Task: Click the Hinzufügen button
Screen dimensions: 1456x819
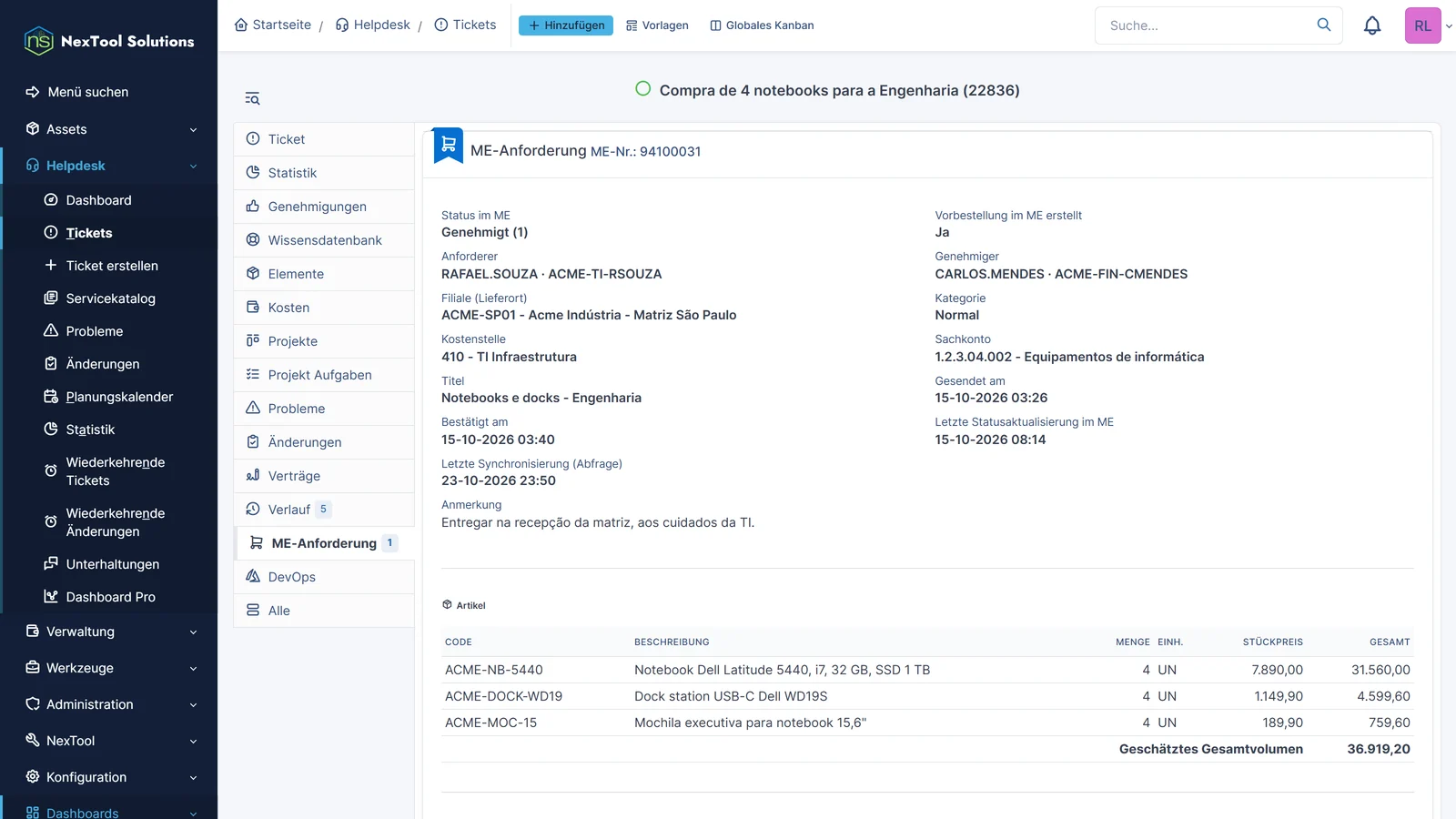Action: tap(566, 25)
